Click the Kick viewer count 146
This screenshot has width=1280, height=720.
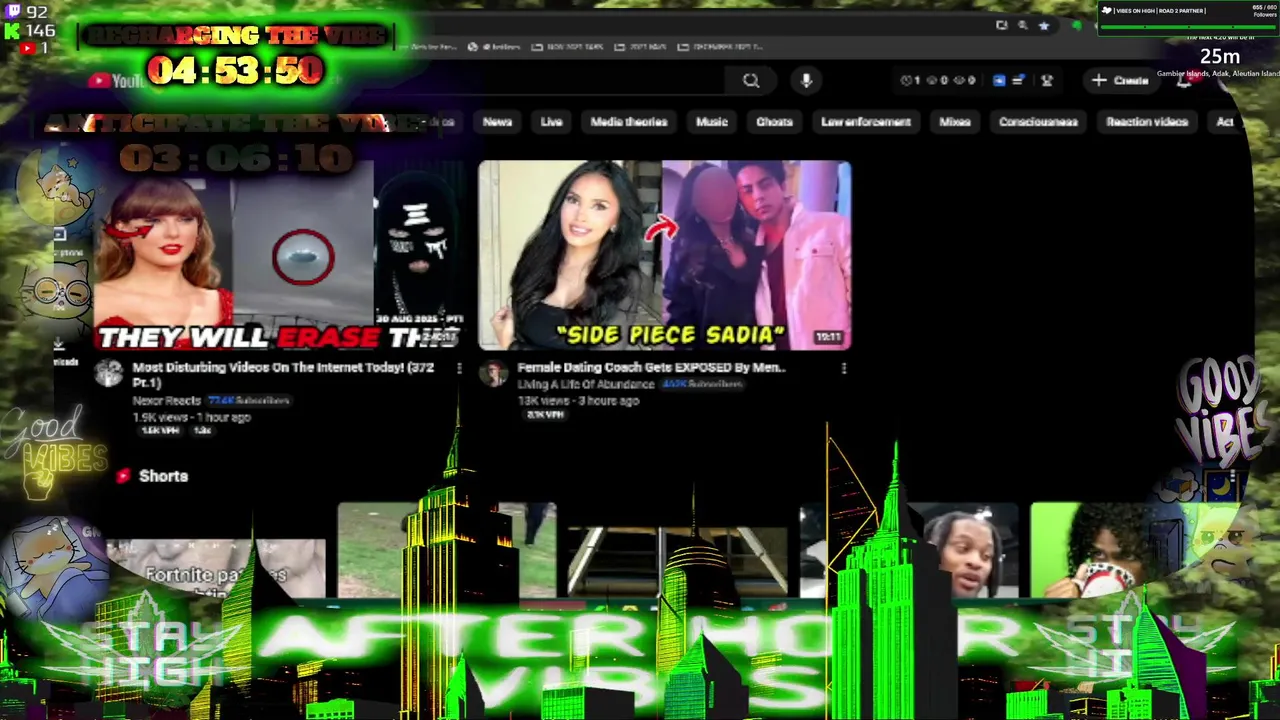pyautogui.click(x=40, y=31)
